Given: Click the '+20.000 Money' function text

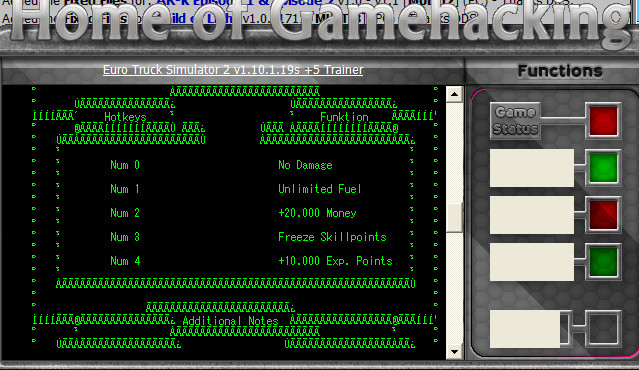Looking at the screenshot, I should coord(317,213).
